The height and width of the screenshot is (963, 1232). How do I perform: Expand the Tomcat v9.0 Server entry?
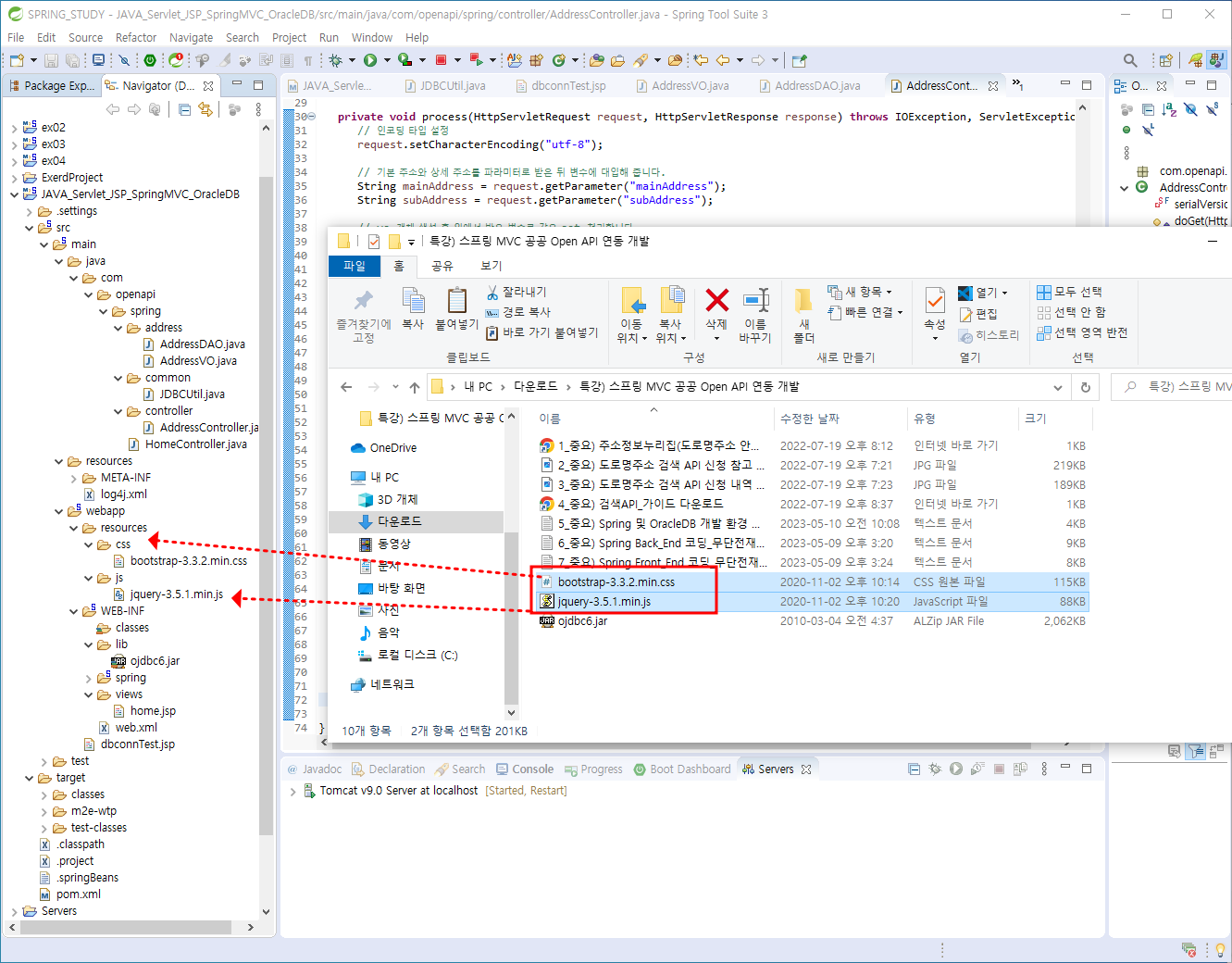(x=293, y=791)
